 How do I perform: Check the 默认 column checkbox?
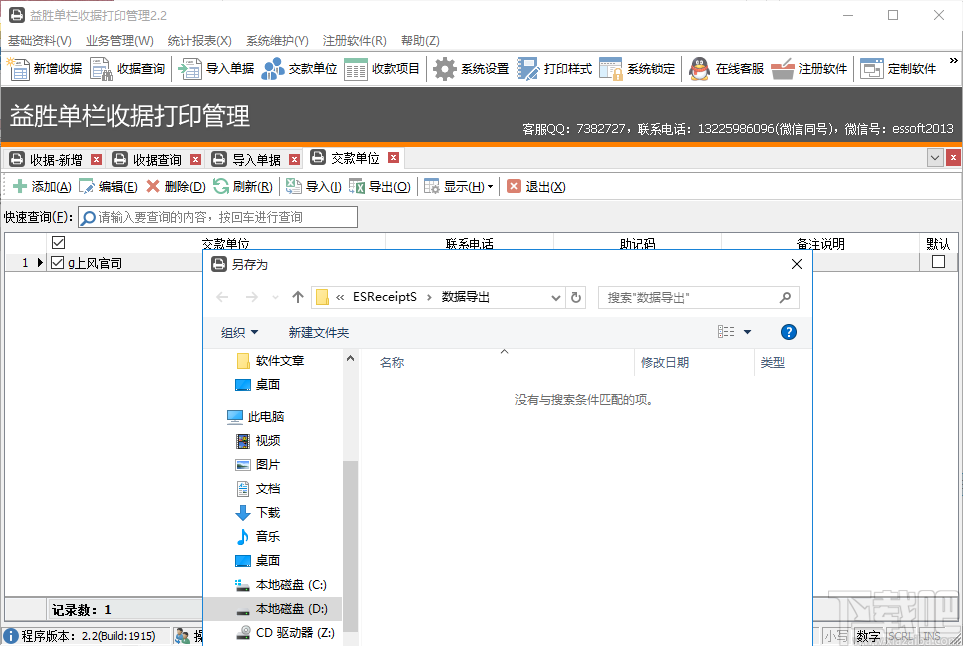[x=936, y=261]
